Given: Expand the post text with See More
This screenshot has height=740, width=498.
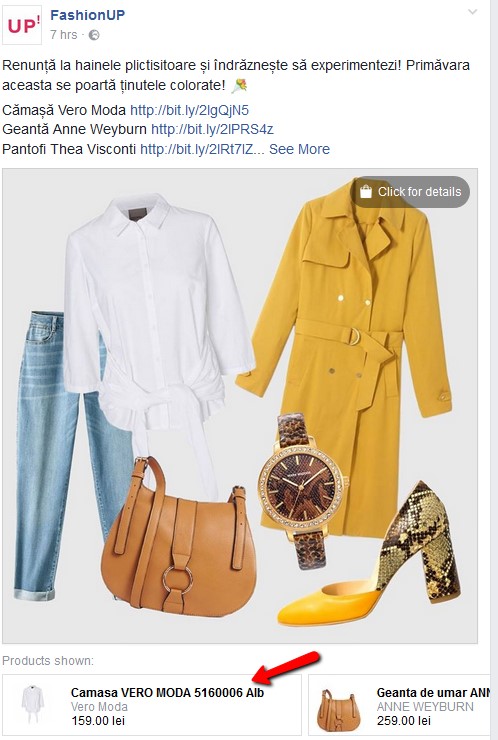Looking at the screenshot, I should (299, 149).
